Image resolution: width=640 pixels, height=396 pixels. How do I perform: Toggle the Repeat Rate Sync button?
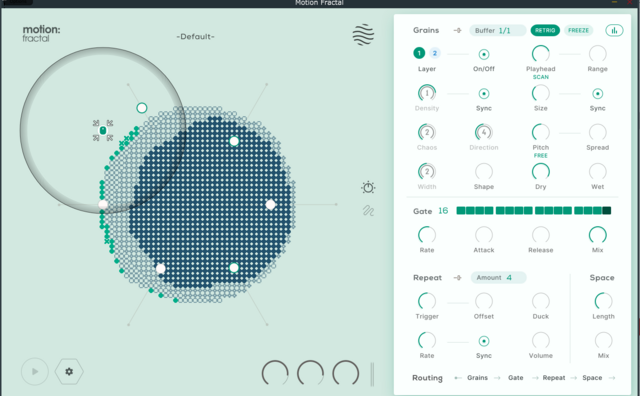pyautogui.click(x=484, y=341)
